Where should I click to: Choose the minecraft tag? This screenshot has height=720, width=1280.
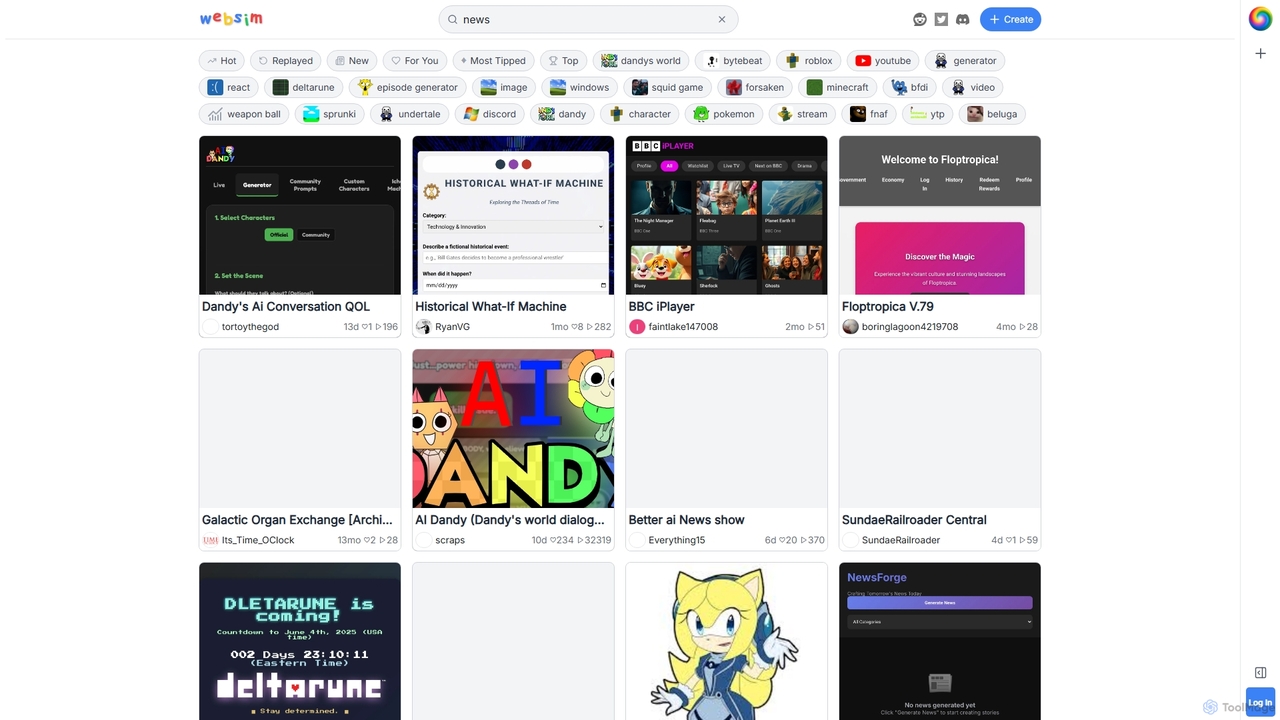click(x=838, y=87)
